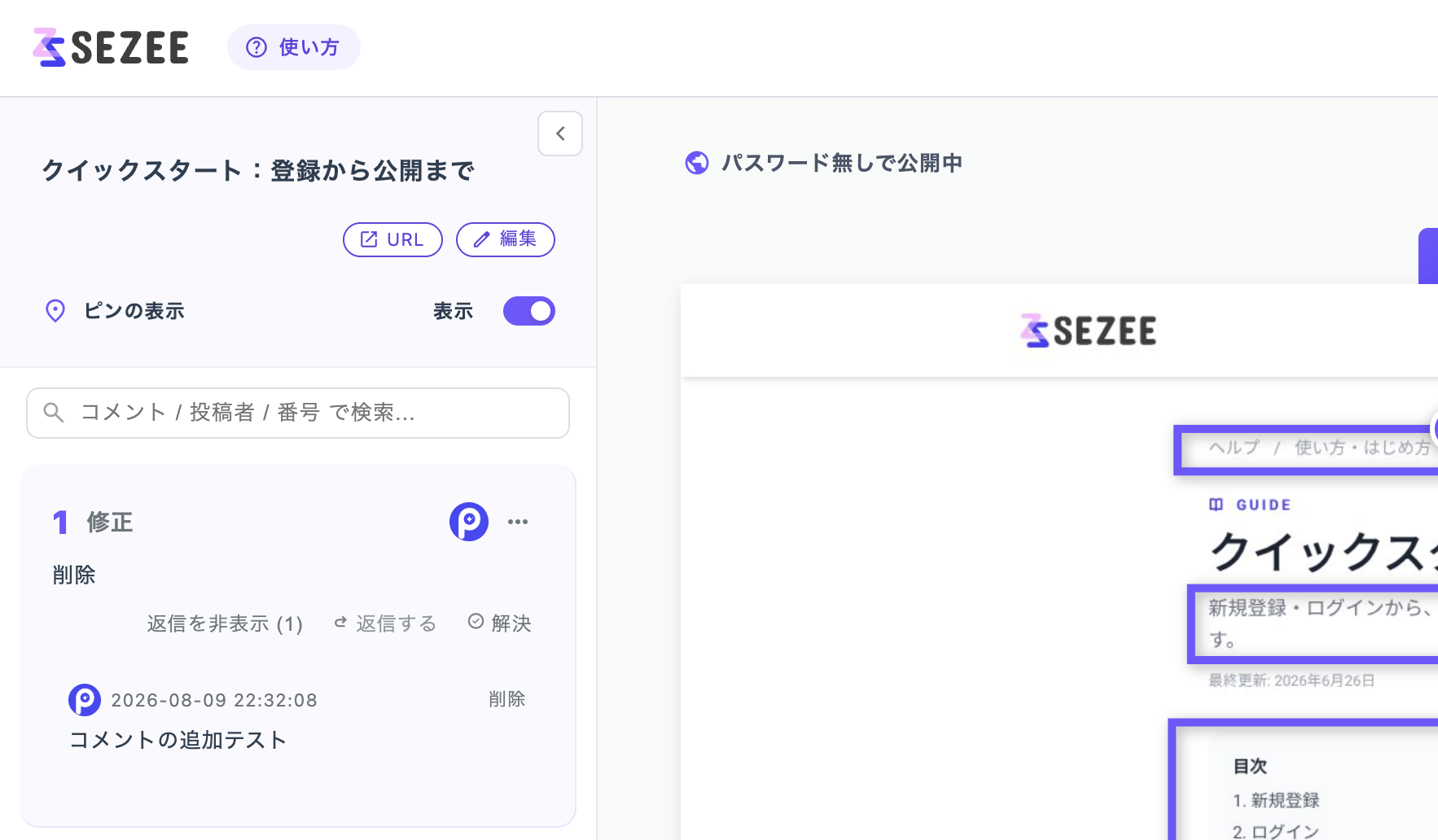Click the 修正 category label

tap(110, 522)
